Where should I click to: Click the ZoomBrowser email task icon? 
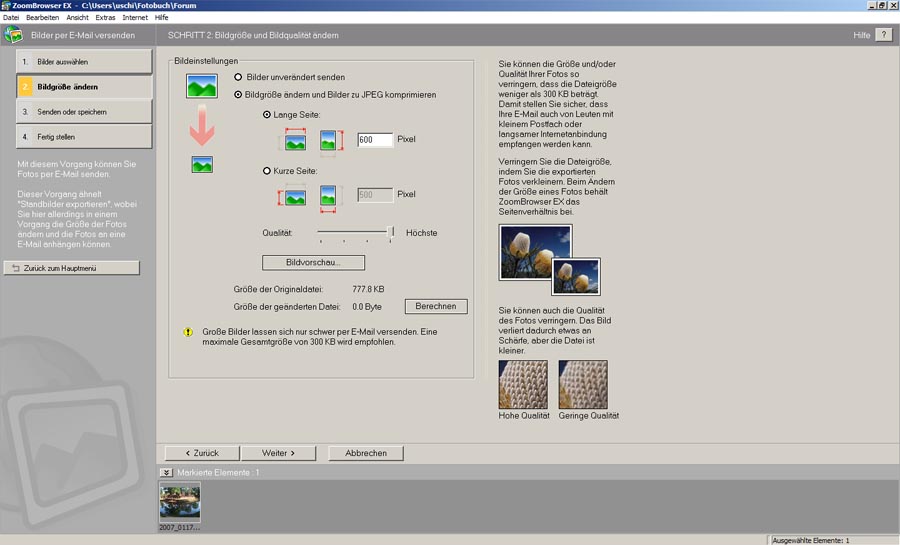pyautogui.click(x=13, y=35)
